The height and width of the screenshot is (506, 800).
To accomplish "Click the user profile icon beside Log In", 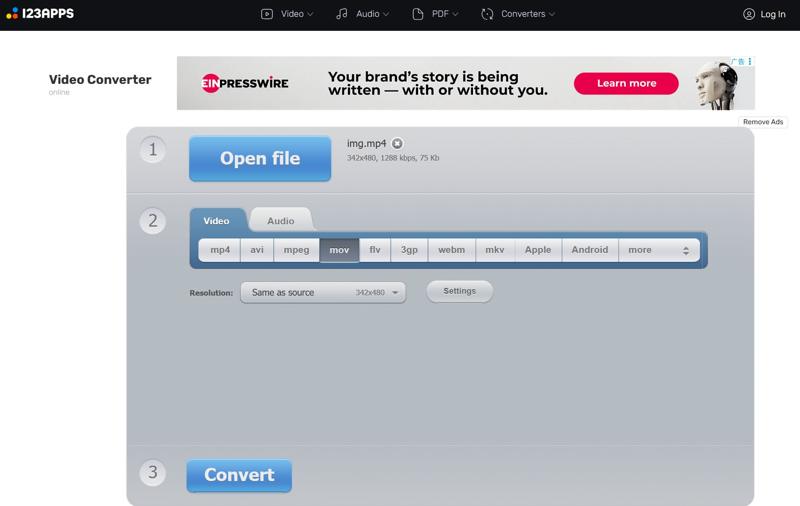I will pos(748,14).
